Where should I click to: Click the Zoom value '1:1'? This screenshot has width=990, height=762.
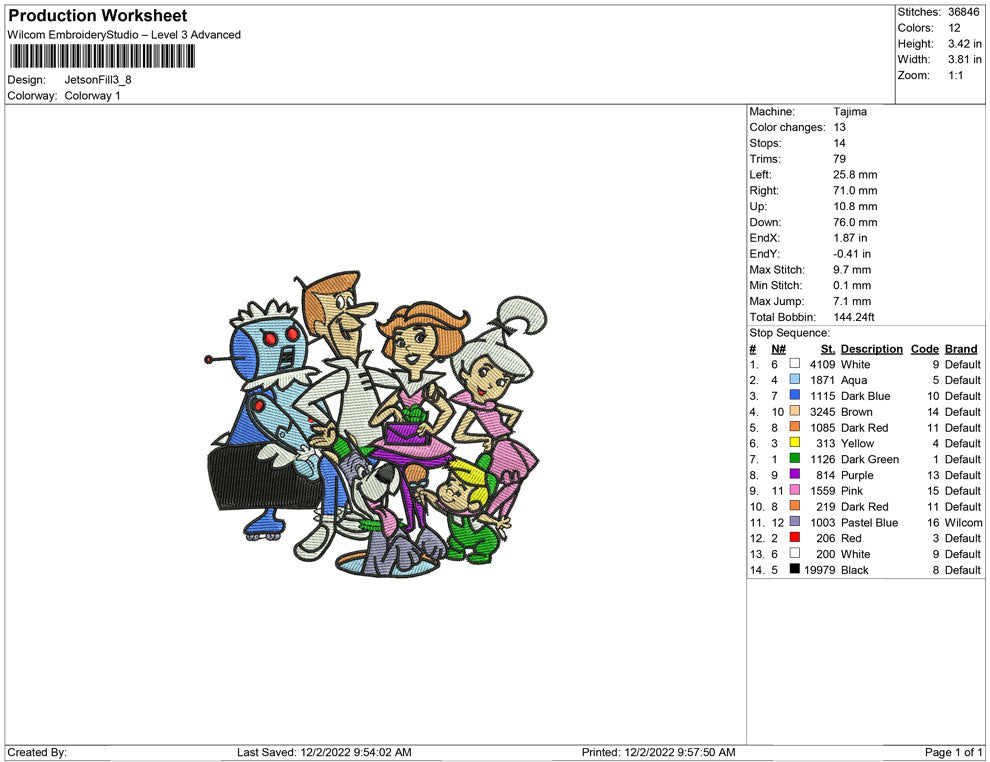955,75
